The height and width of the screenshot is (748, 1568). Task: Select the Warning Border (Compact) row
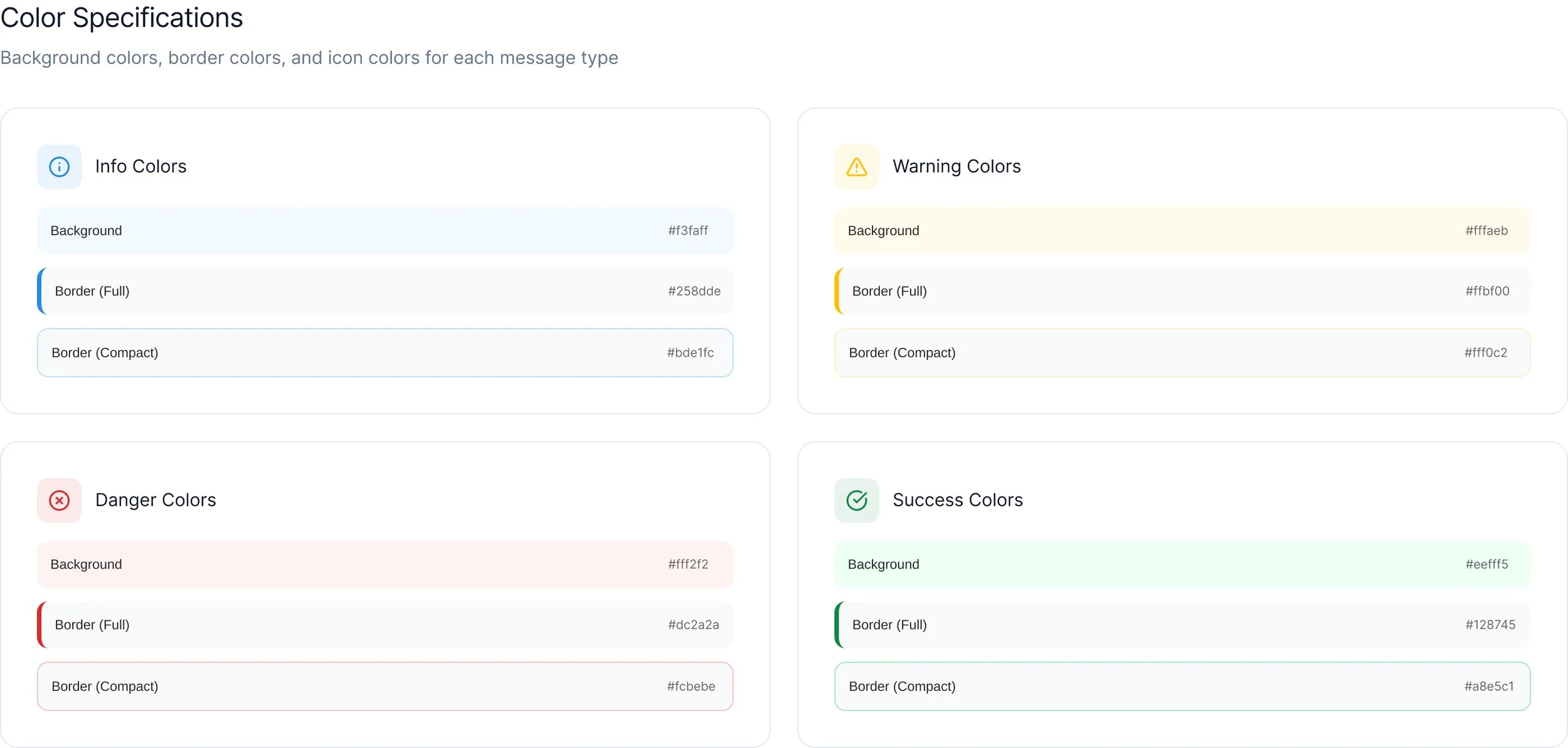pos(1182,352)
